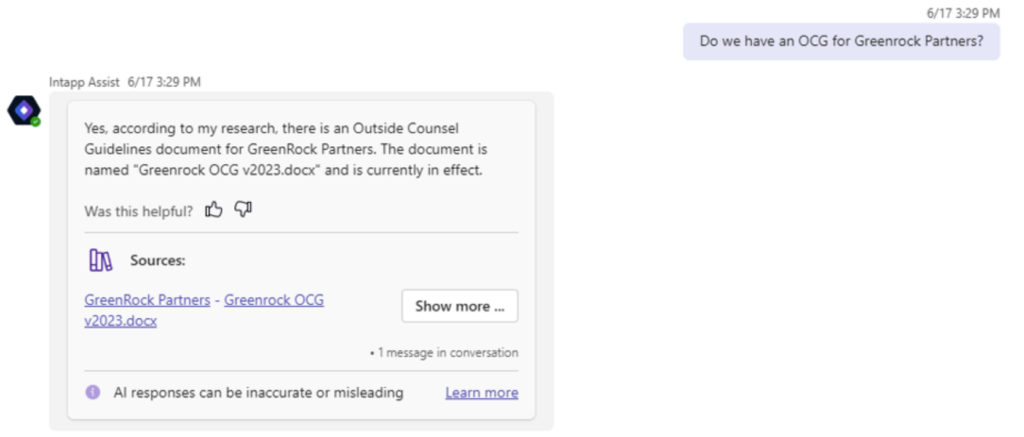Image resolution: width=1024 pixels, height=437 pixels.
Task: Open the Greenrock OCG v2023.docx source link
Action: (273, 300)
